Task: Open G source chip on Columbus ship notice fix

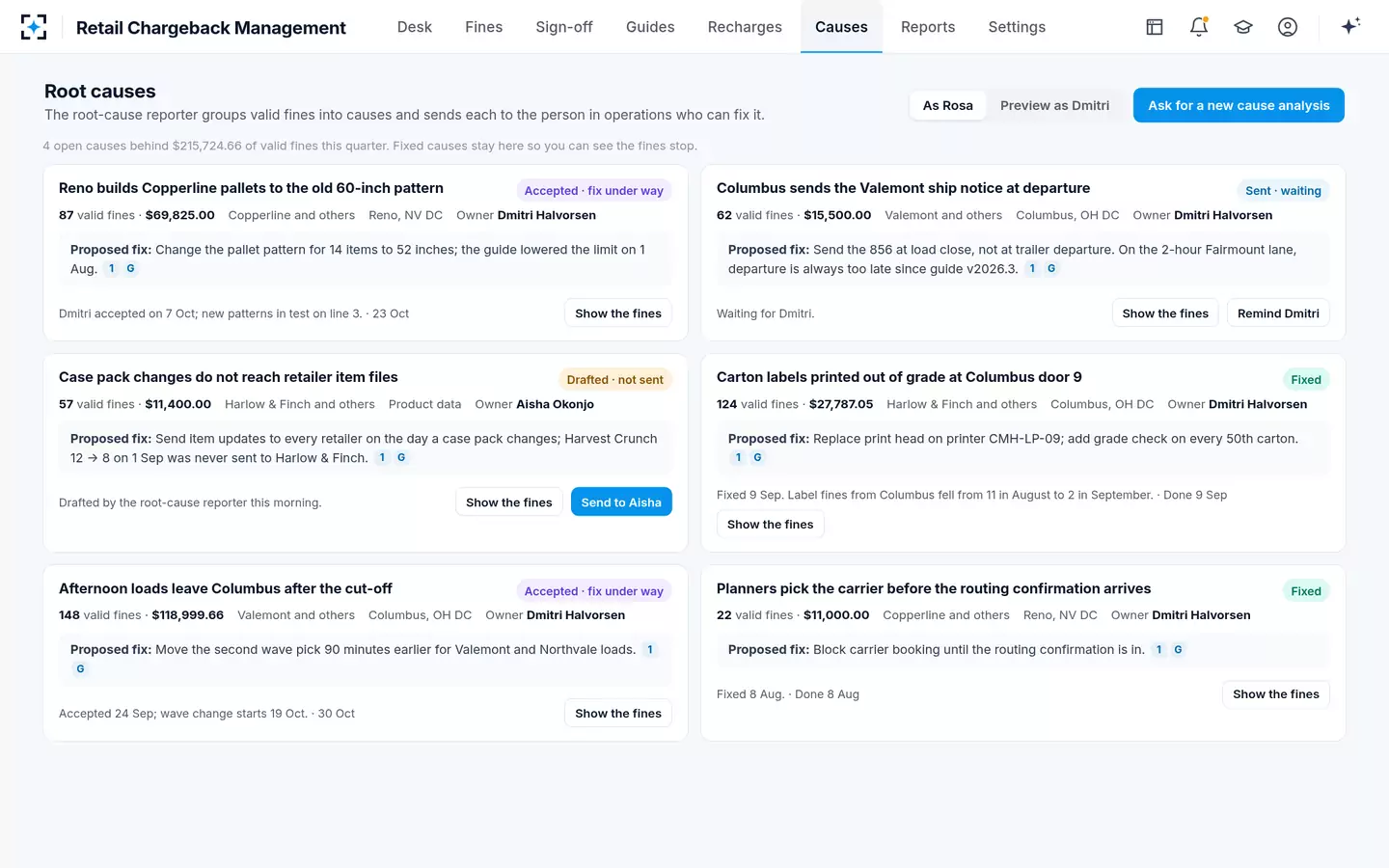Action: 1051,269
